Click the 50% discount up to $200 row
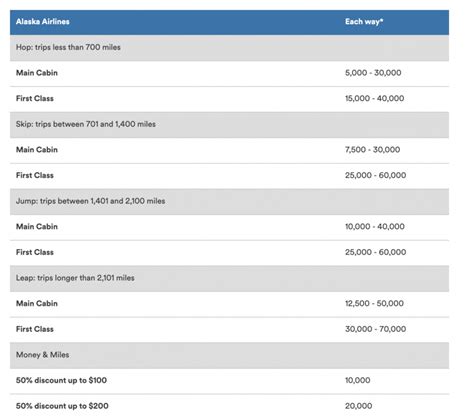Image resolution: width=474 pixels, height=420 pixels. pyautogui.click(x=229, y=406)
